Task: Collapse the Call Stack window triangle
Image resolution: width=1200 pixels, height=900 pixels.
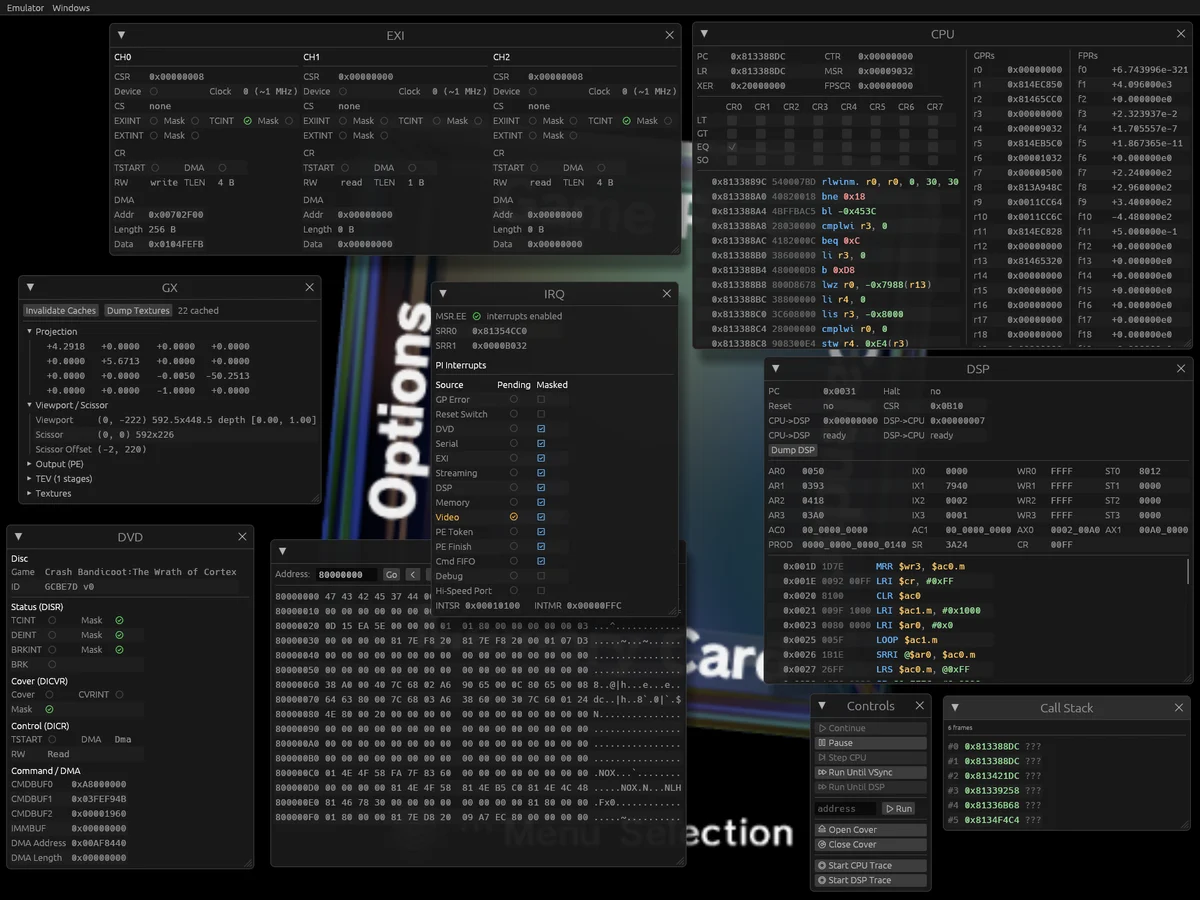Action: coord(955,707)
